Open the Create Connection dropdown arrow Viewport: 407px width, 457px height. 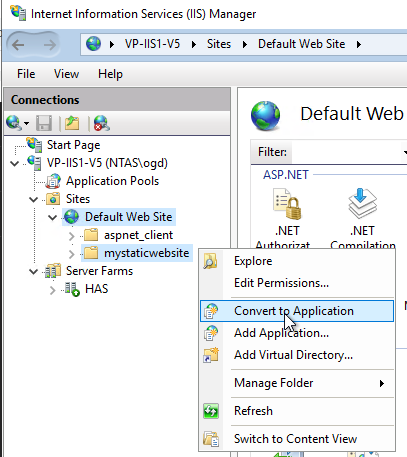click(26, 124)
